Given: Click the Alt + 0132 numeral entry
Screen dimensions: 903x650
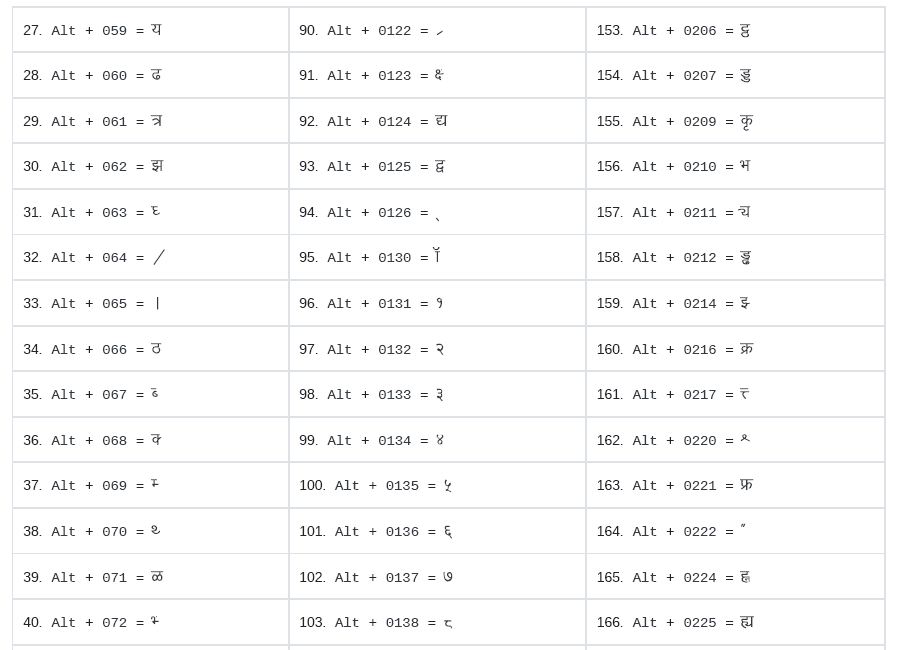Looking at the screenshot, I should pos(437,349).
